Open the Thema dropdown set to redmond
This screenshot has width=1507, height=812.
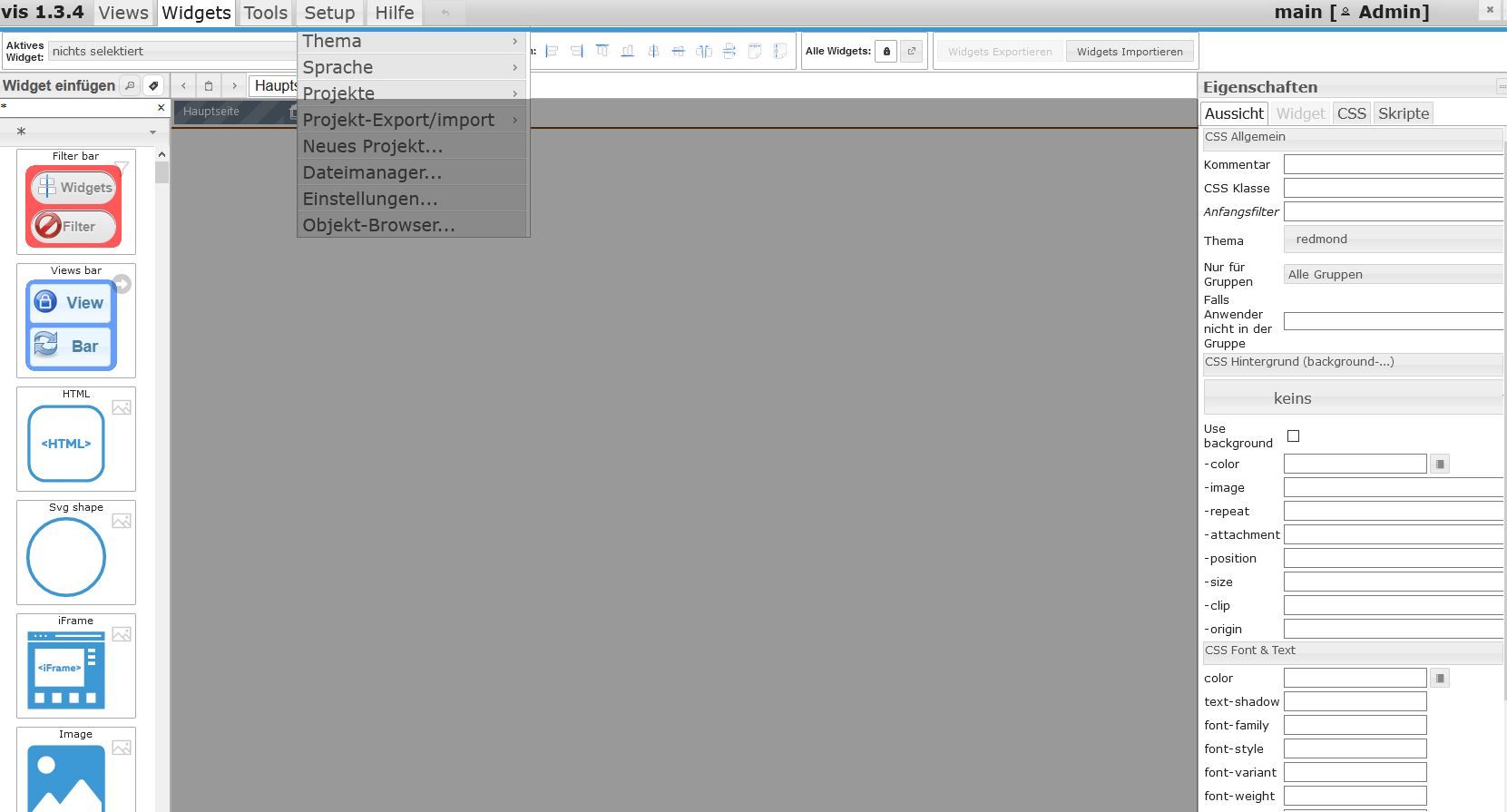click(x=1394, y=240)
